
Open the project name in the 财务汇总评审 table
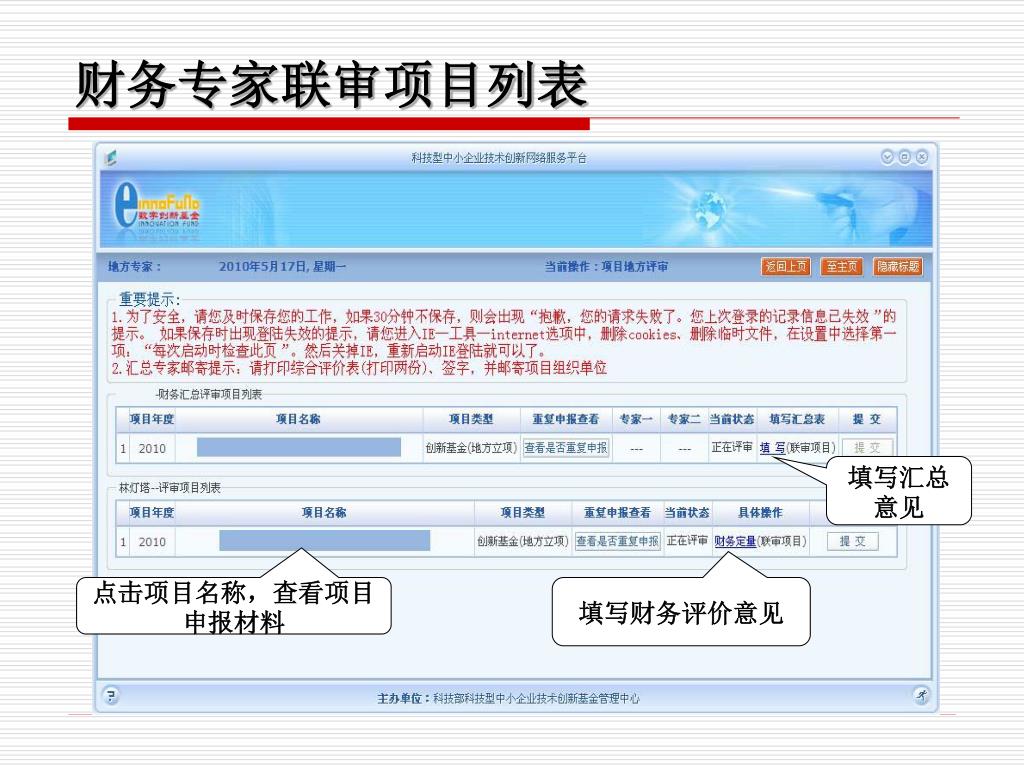[298, 447]
